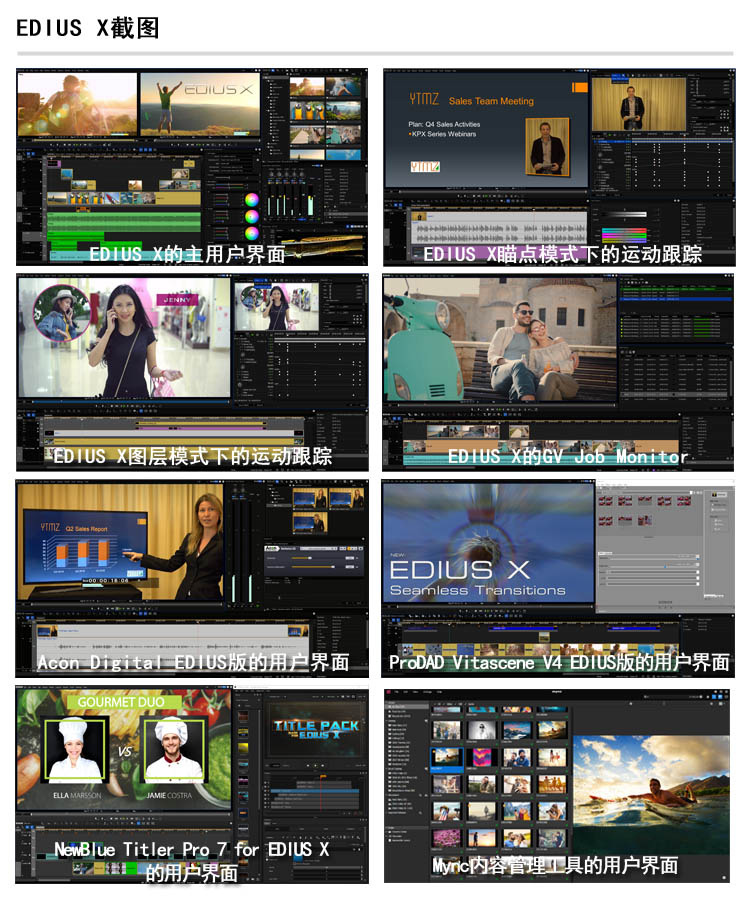
Task: Click the 'EDIUS X Seamless Transitions' preview
Action: [x=488, y=543]
